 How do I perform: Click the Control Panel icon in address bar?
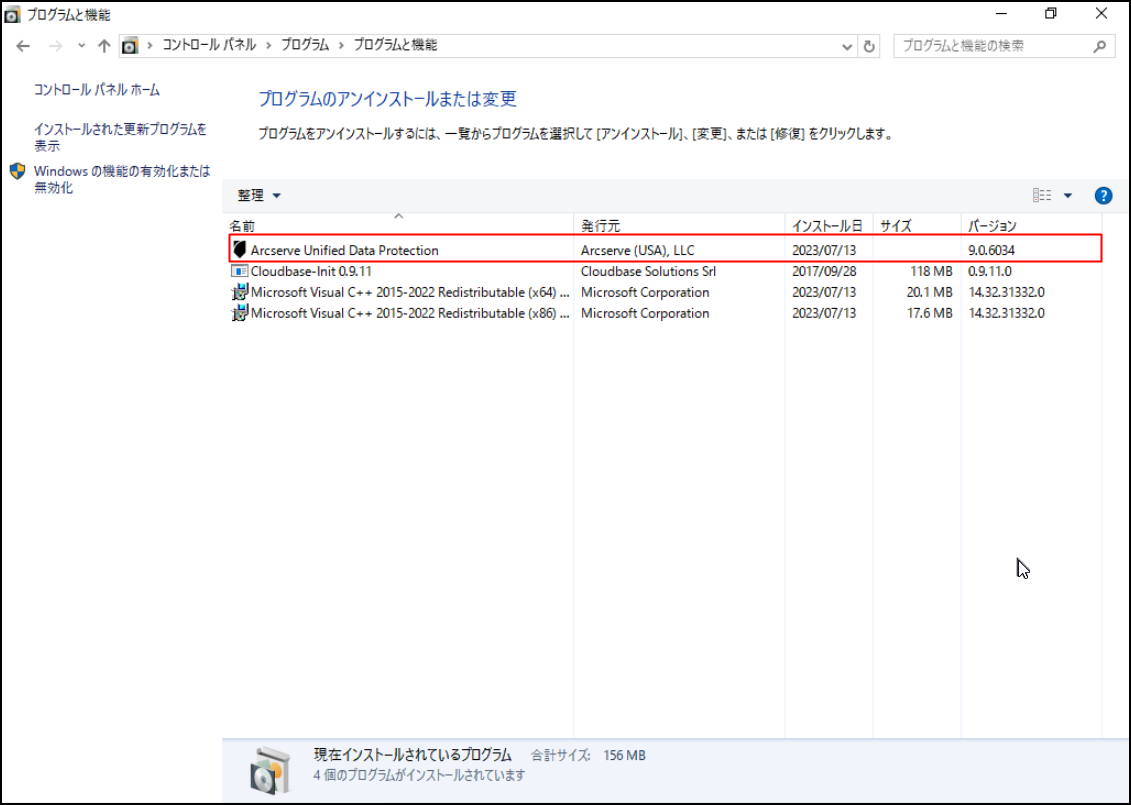pyautogui.click(x=130, y=45)
